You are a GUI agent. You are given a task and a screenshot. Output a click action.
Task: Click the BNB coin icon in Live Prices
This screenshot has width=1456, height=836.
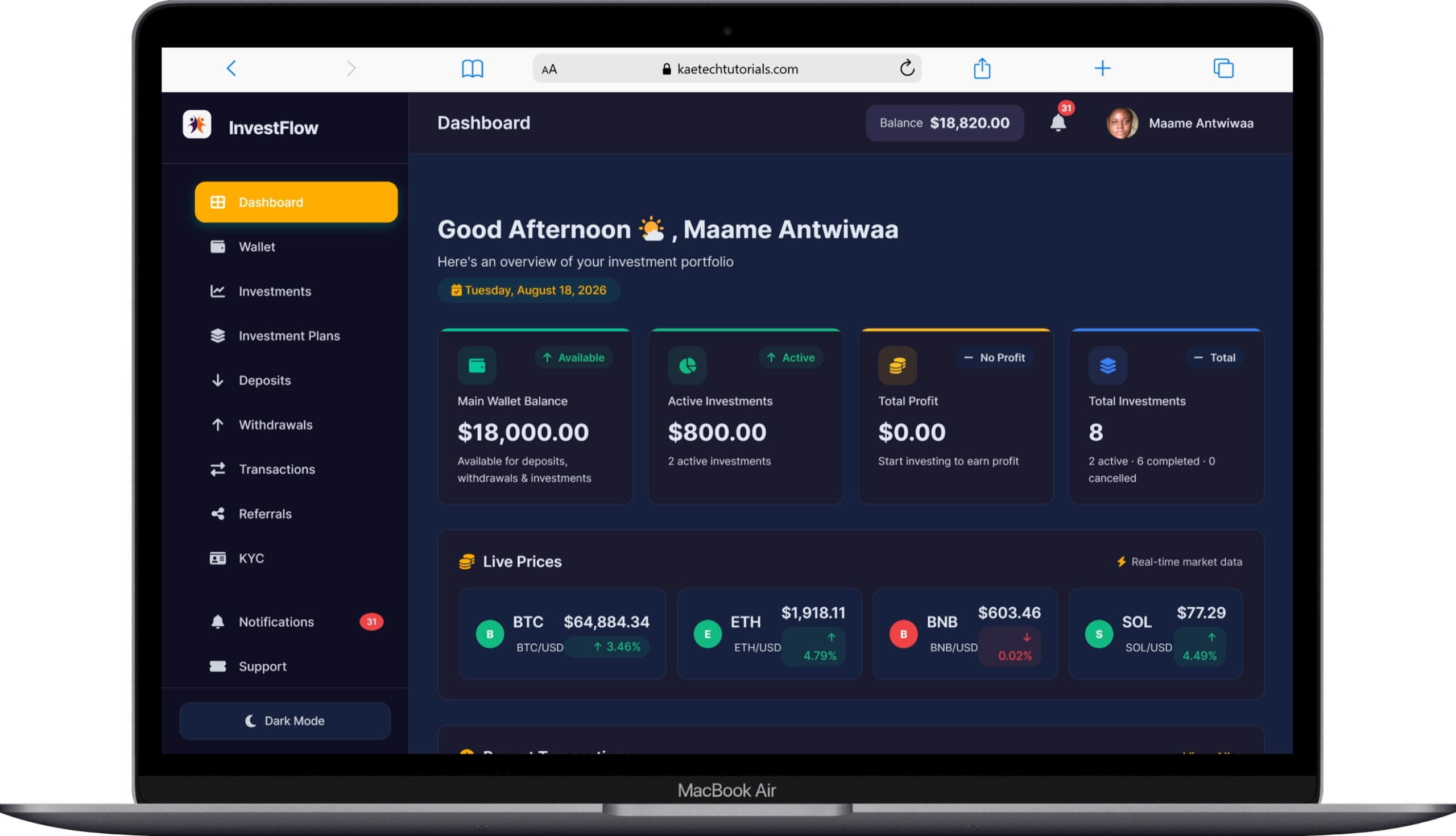[903, 634]
